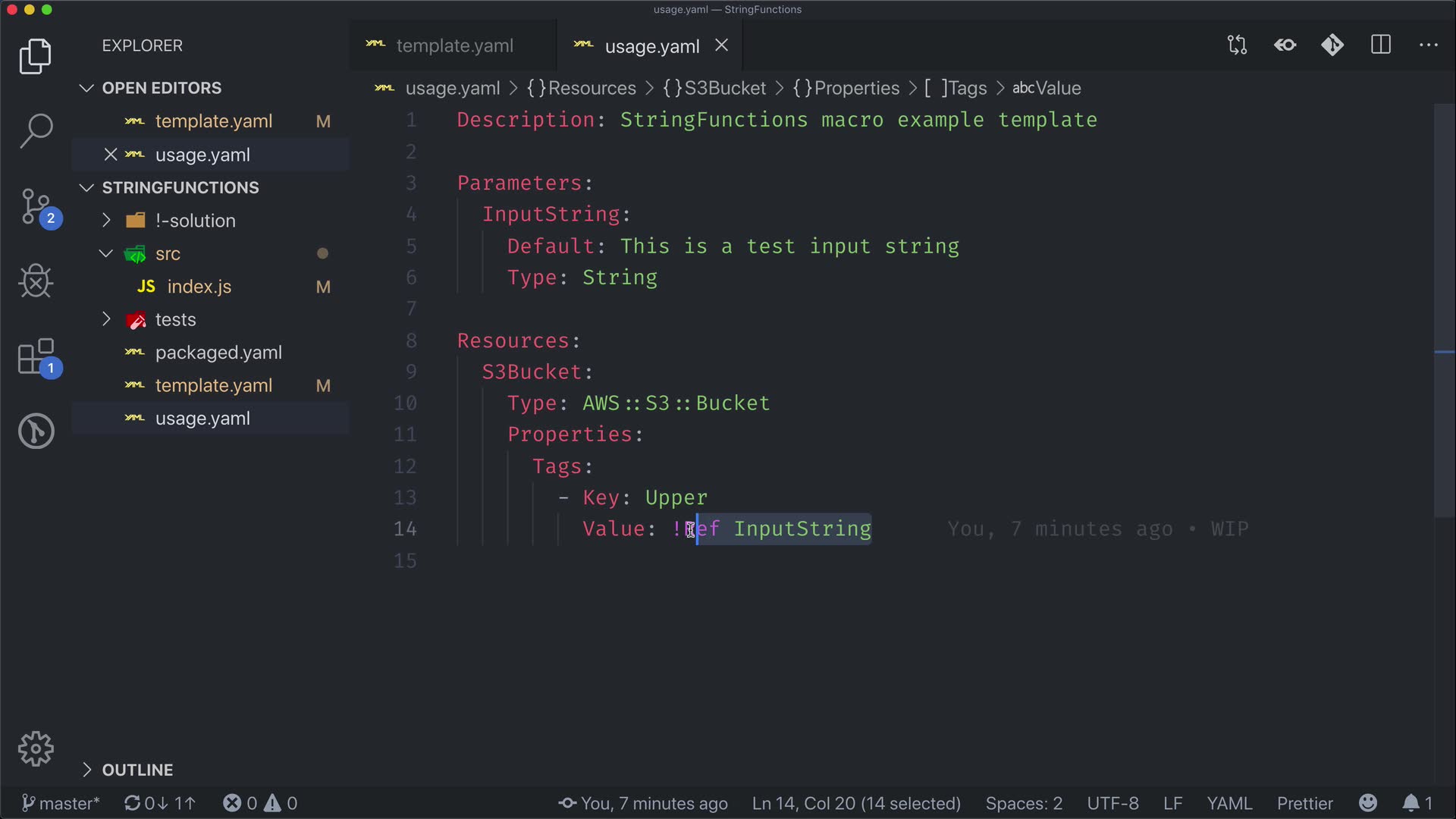
Task: Click the Compare Changes icon in editor toolbar
Action: click(1237, 45)
